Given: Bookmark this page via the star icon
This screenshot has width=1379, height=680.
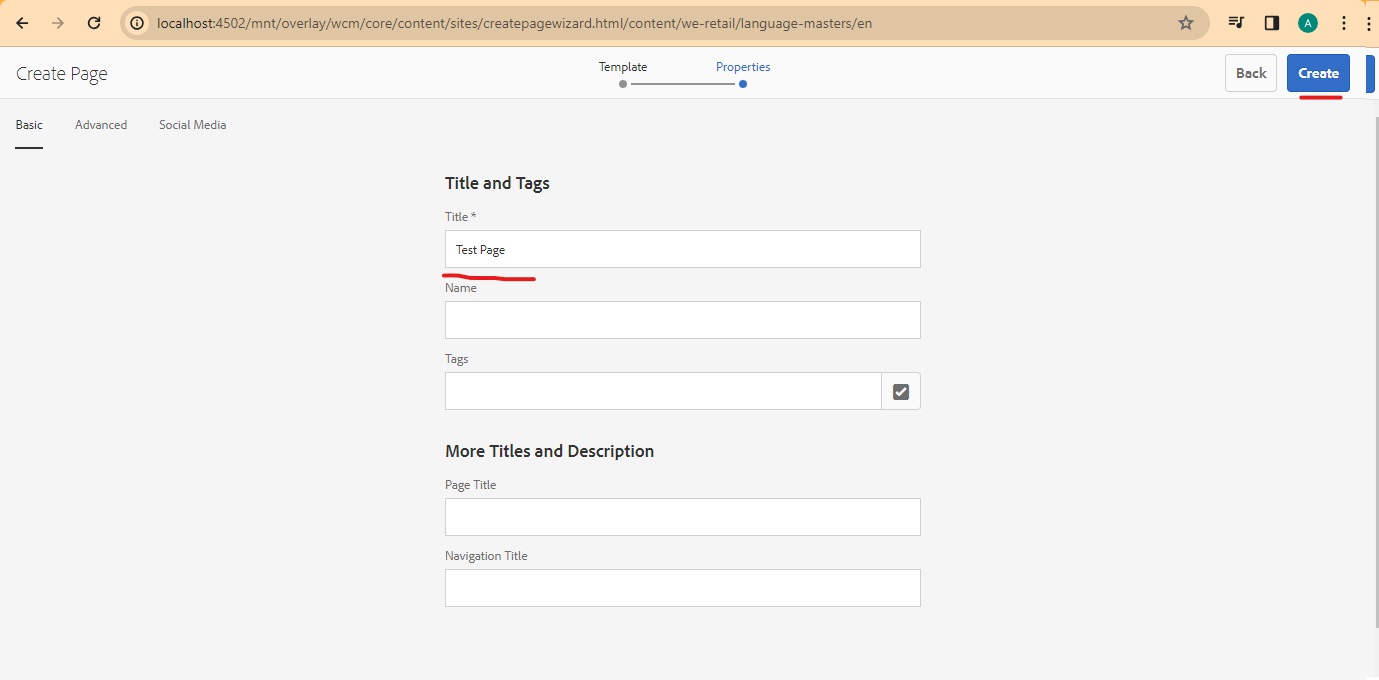Looking at the screenshot, I should coord(1184,22).
